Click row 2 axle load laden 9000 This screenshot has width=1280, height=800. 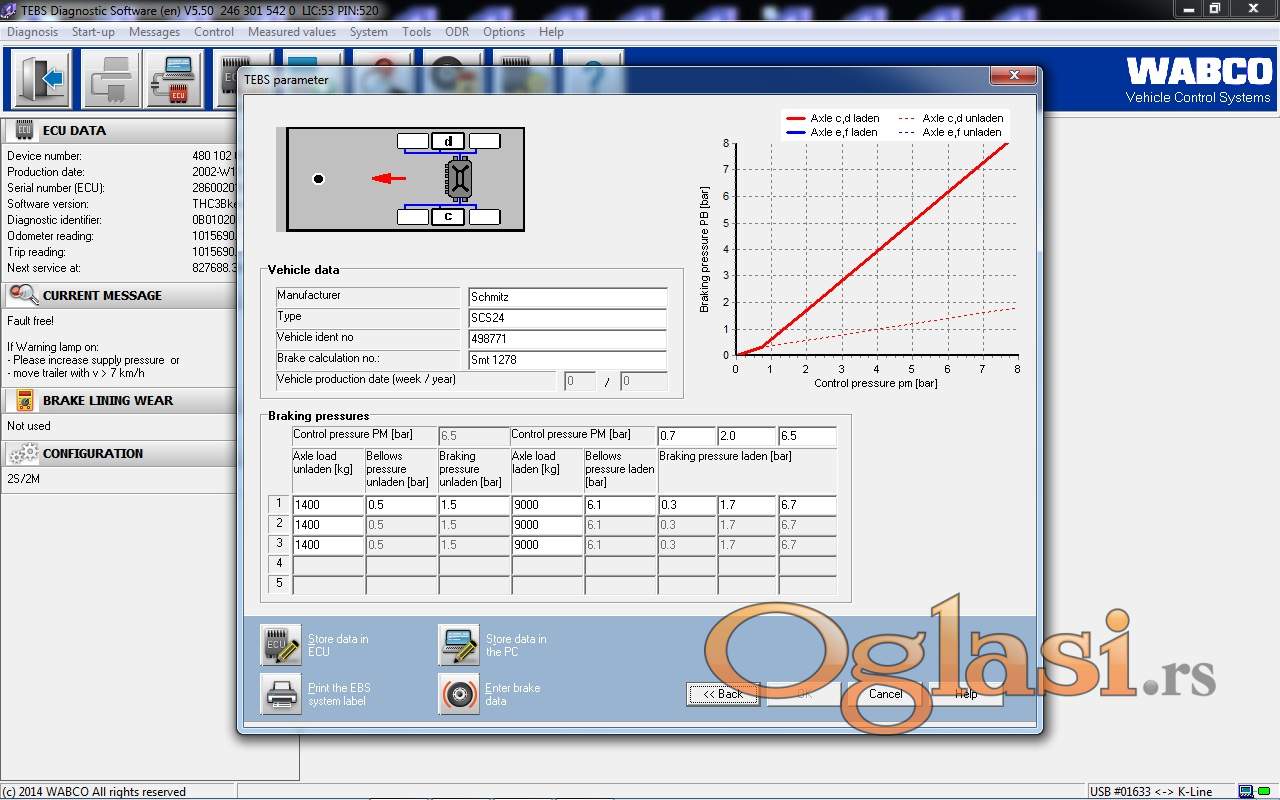tap(547, 525)
